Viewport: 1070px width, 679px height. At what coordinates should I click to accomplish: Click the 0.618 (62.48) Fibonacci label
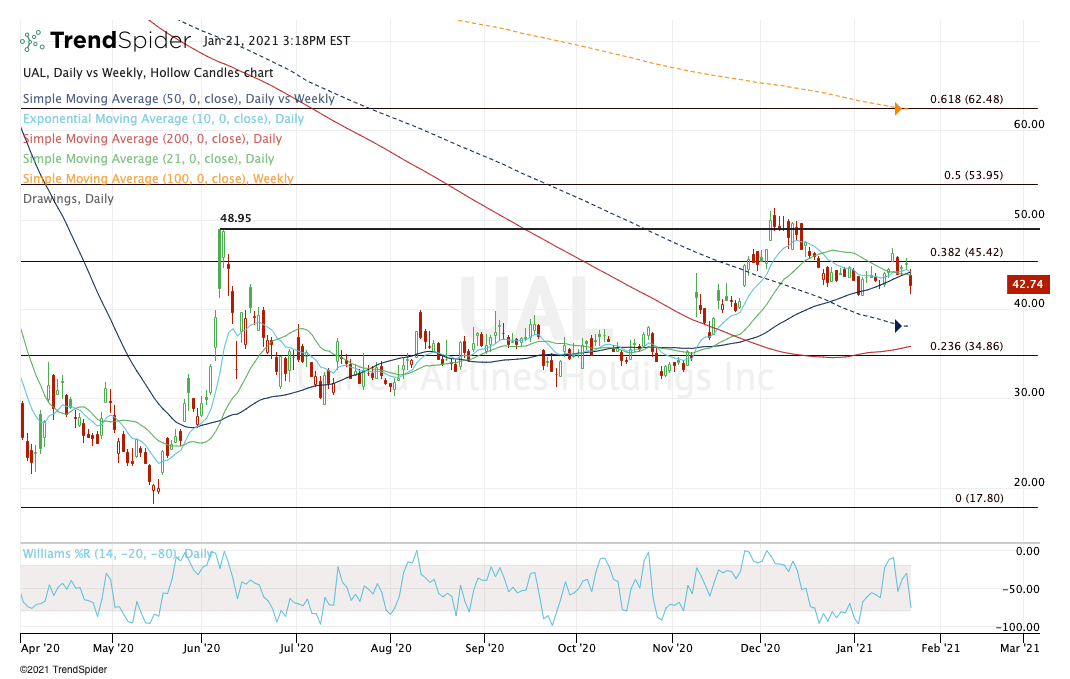click(966, 99)
